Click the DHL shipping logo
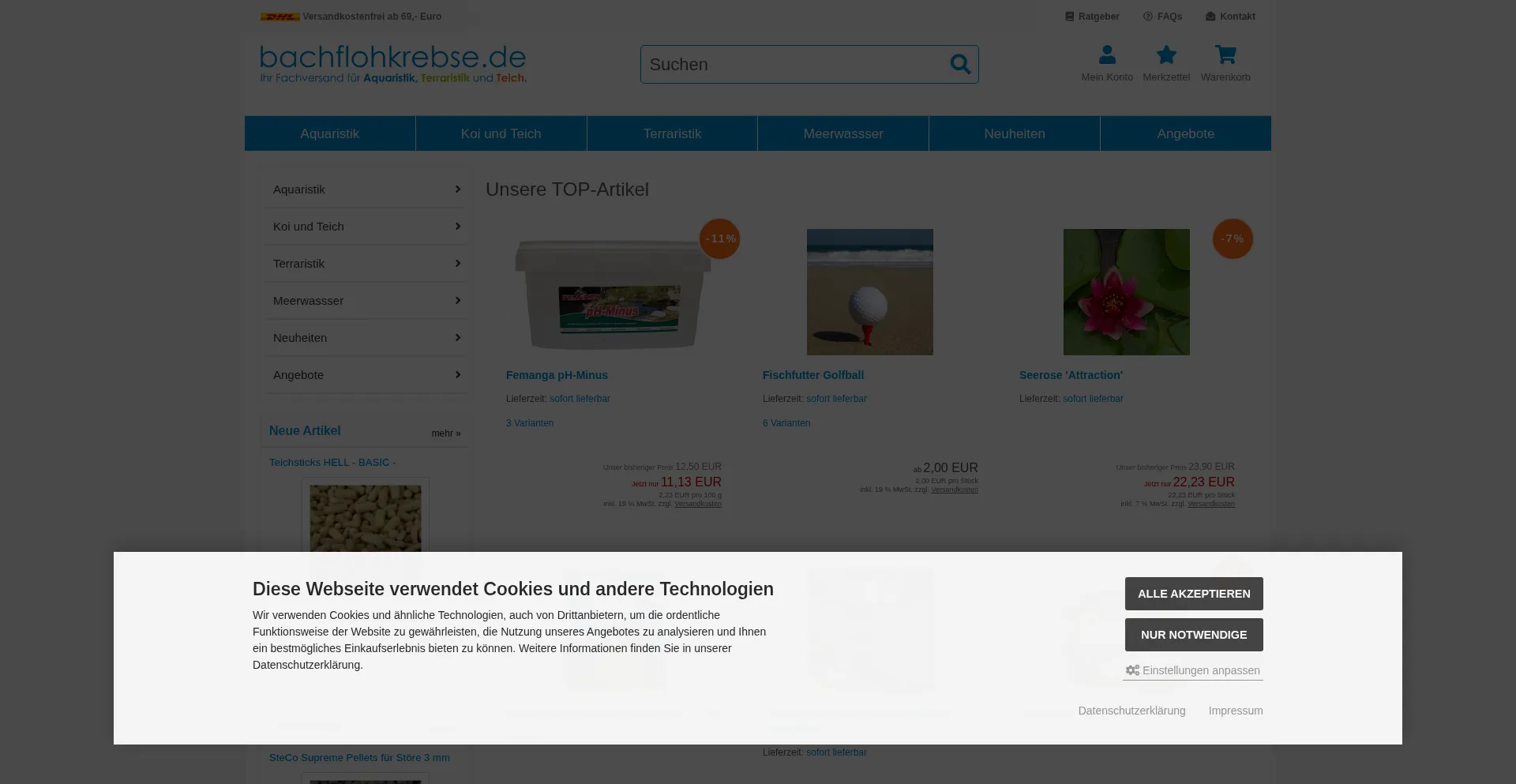This screenshot has width=1516, height=784. pyautogui.click(x=280, y=17)
